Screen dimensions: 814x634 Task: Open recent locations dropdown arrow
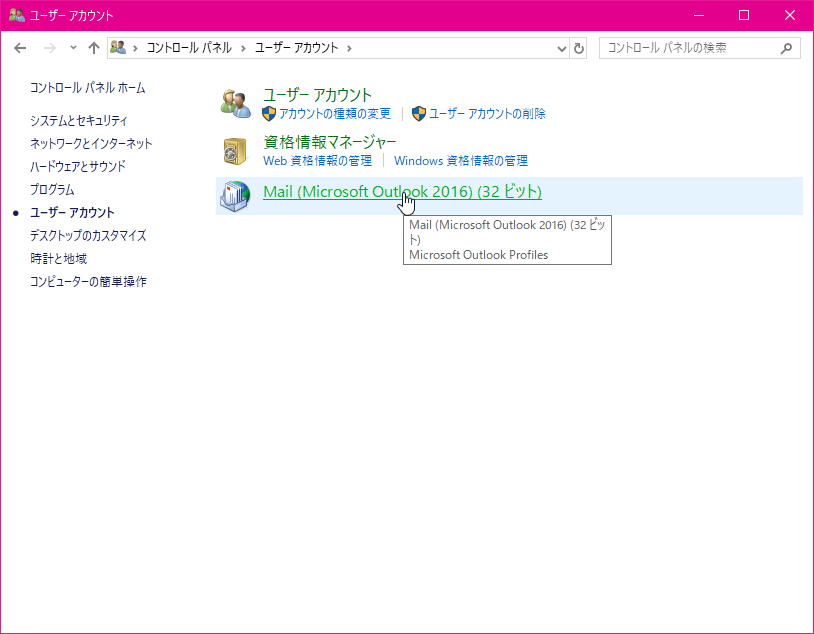pyautogui.click(x=73, y=48)
